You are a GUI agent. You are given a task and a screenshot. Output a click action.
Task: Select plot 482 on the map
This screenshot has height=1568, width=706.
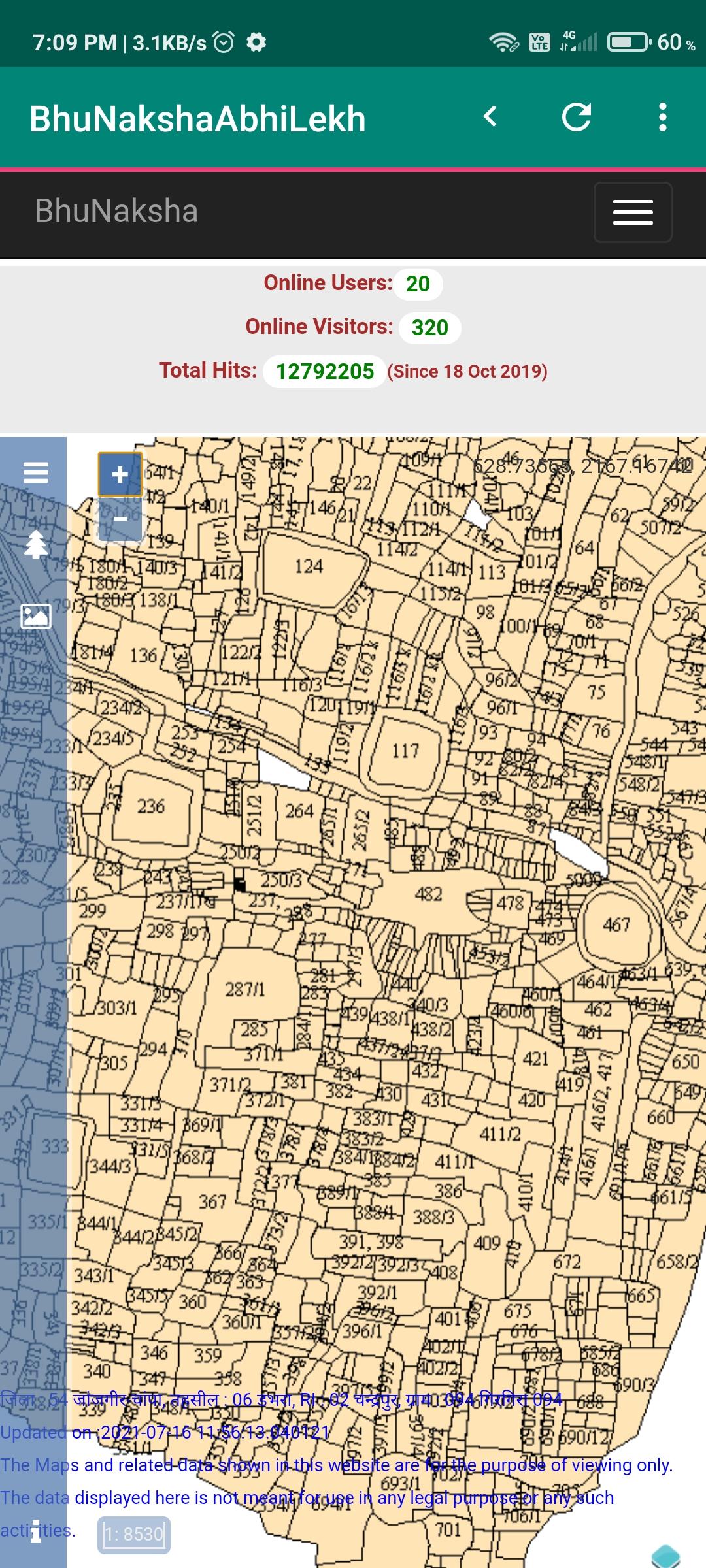tap(428, 894)
